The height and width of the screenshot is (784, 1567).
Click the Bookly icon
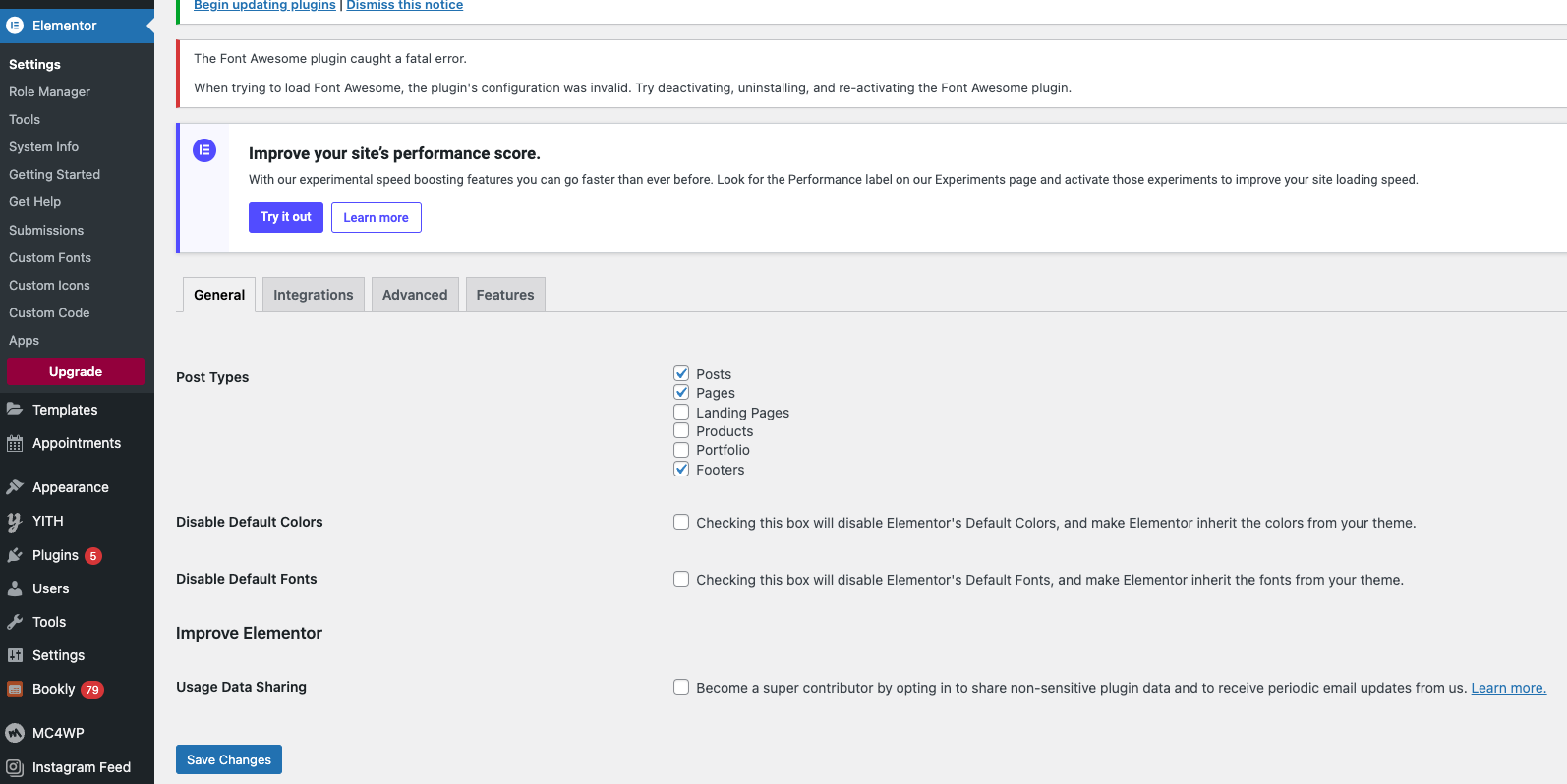(15, 689)
